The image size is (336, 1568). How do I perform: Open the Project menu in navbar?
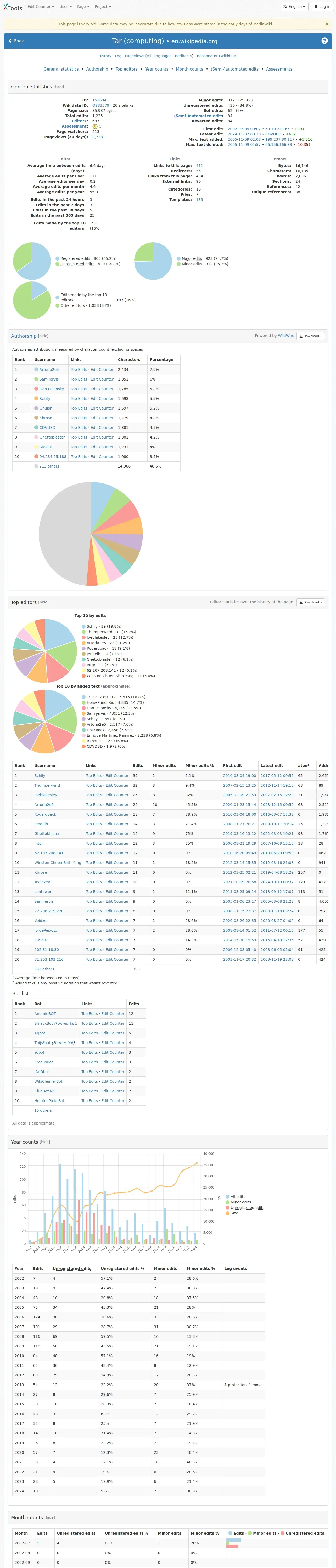click(102, 7)
